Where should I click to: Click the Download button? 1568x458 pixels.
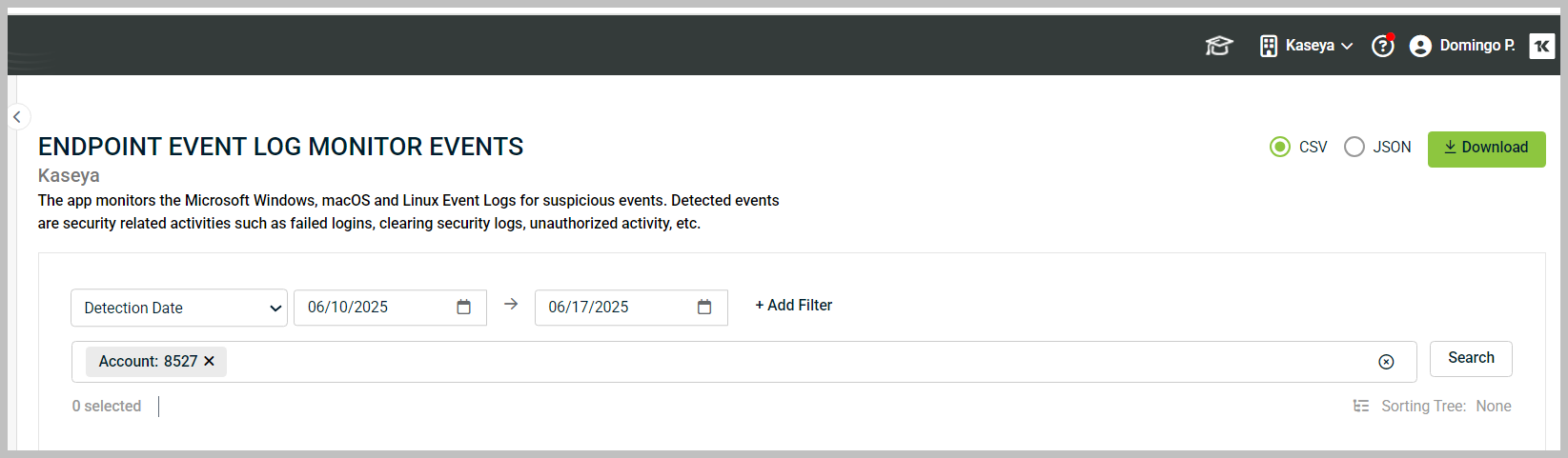point(1486,149)
